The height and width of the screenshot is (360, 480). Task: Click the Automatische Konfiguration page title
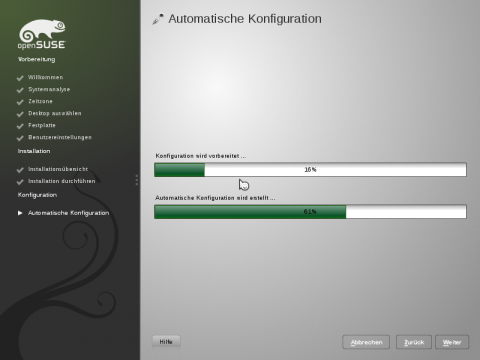pyautogui.click(x=245, y=19)
